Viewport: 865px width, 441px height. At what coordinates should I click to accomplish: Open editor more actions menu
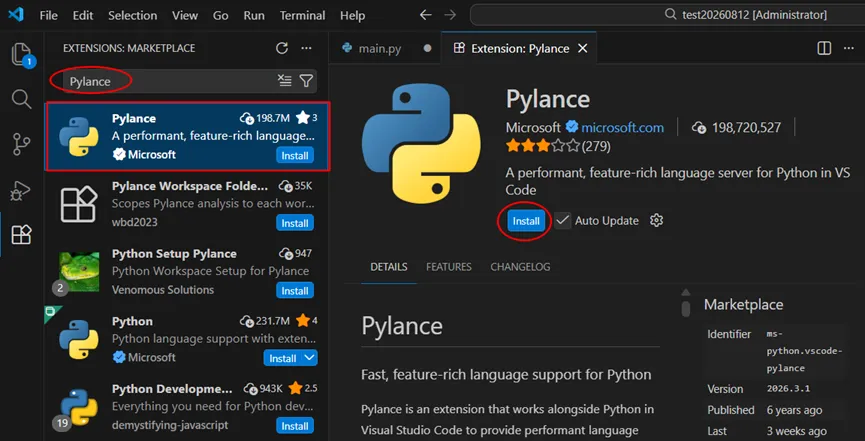[848, 48]
